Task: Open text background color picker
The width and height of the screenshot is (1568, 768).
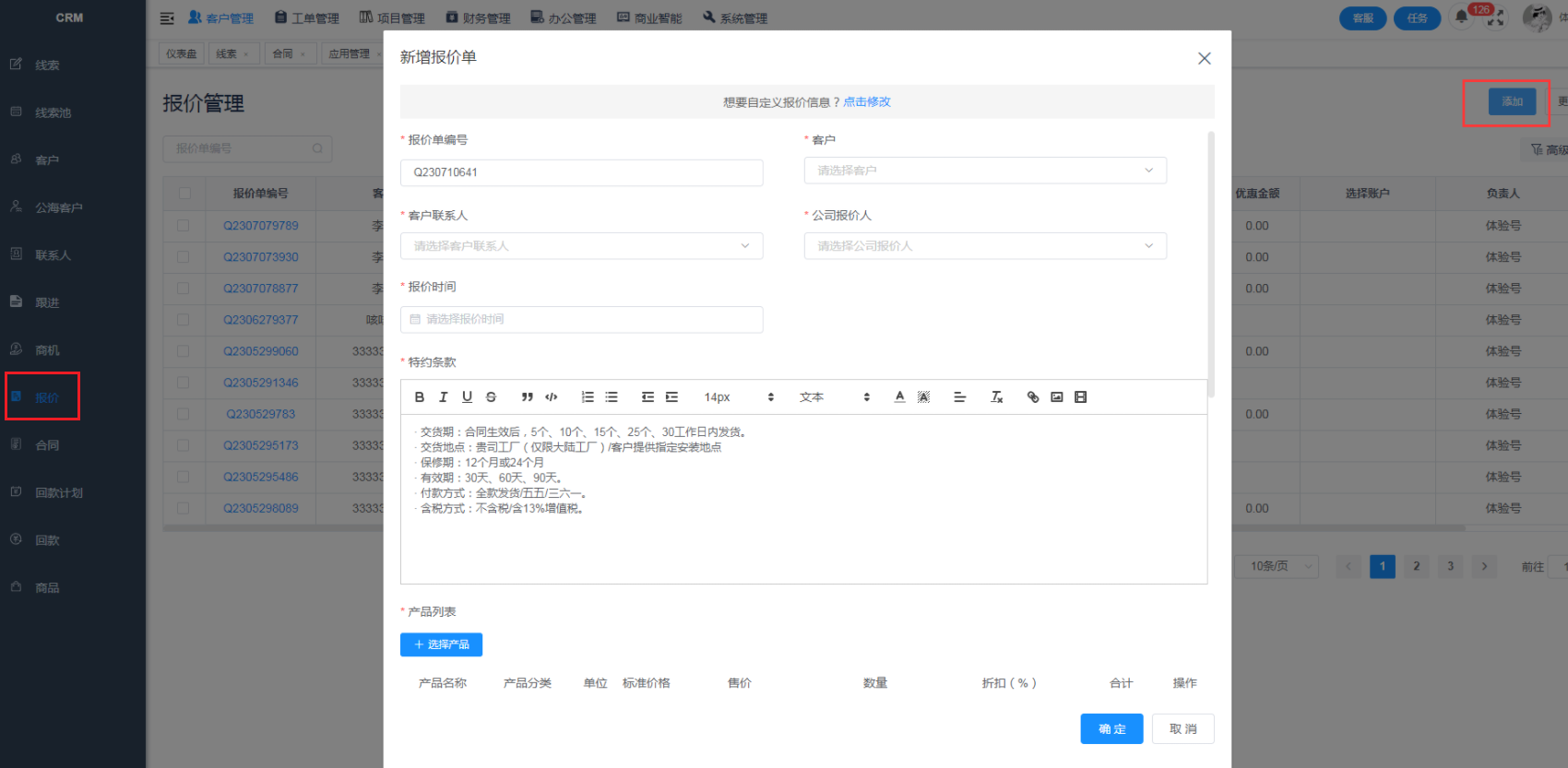Action: 923,397
